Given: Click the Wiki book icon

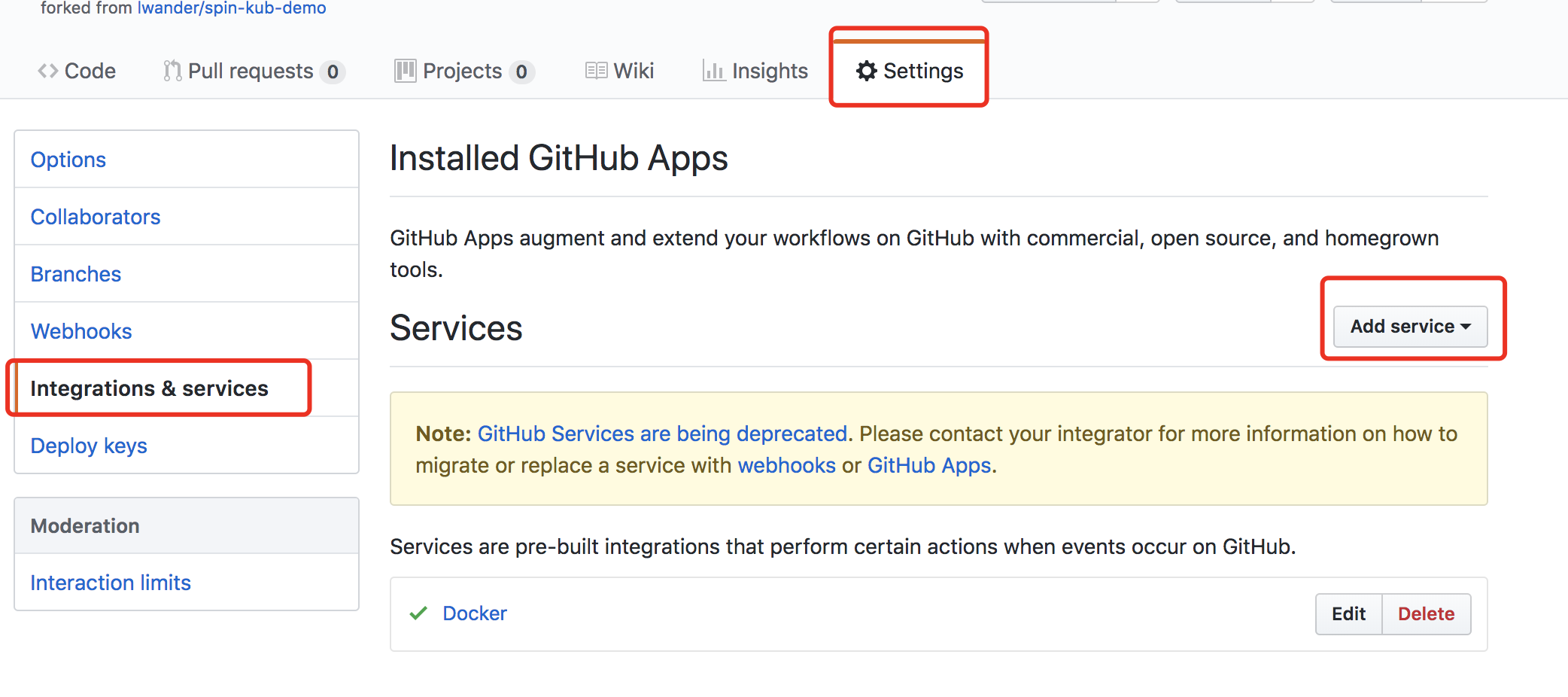Looking at the screenshot, I should click(596, 71).
